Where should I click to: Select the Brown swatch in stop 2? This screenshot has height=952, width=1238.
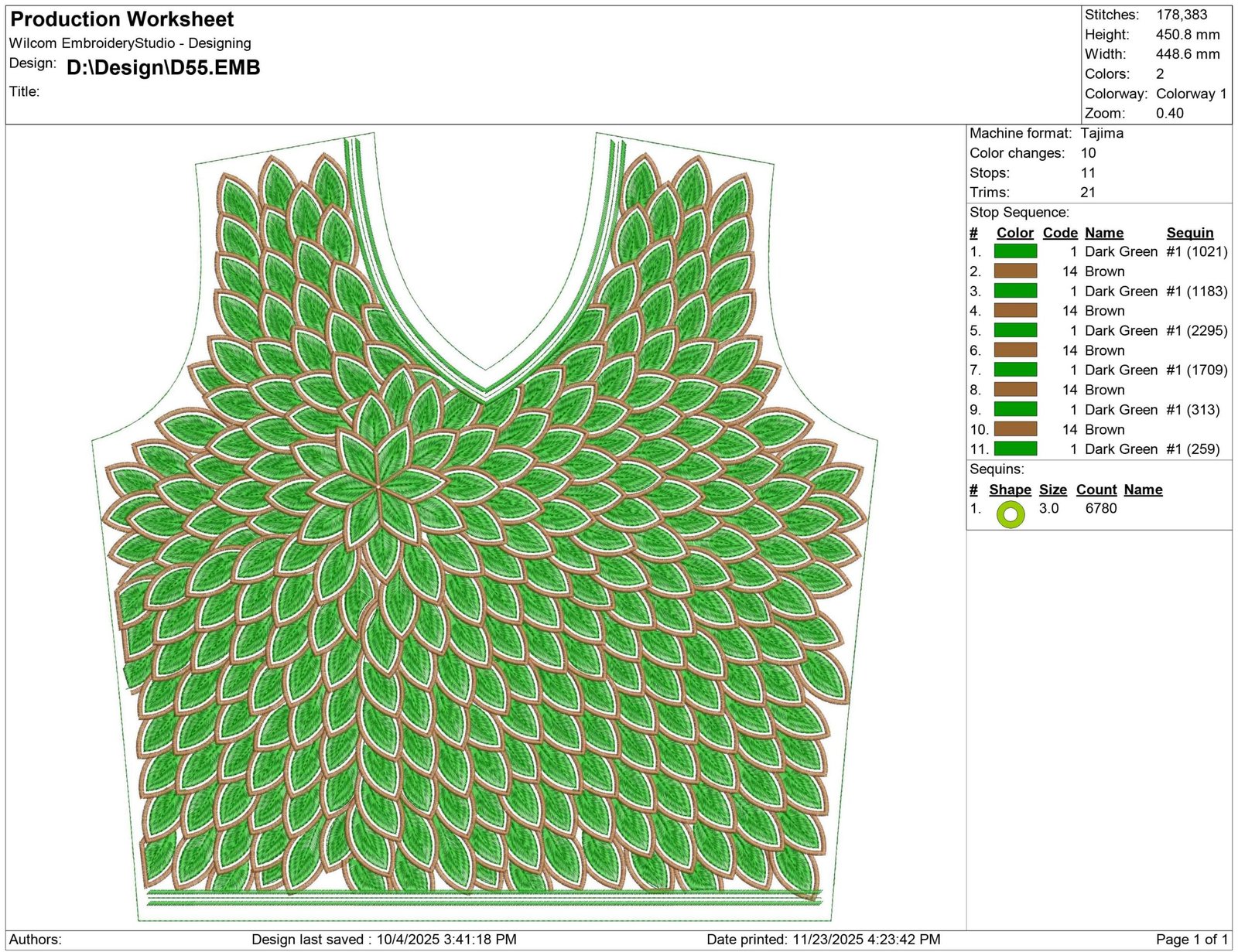(1015, 271)
